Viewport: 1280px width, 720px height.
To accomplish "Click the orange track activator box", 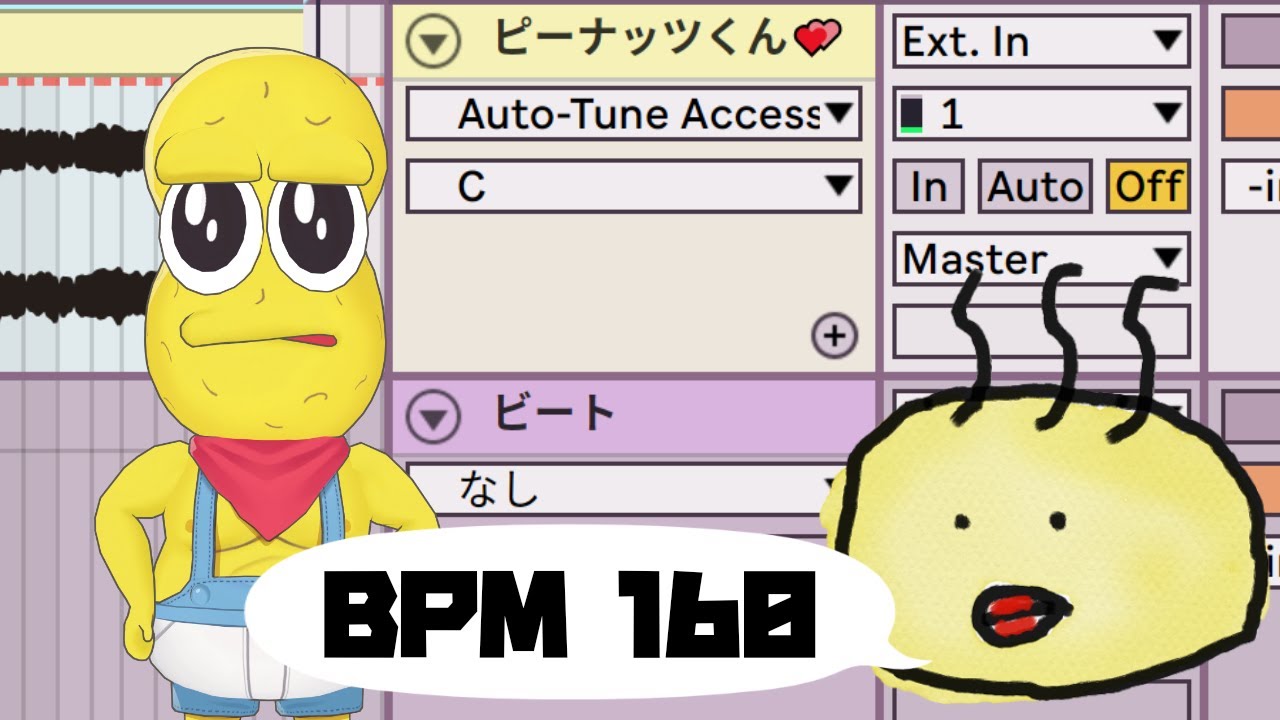I will [1251, 114].
